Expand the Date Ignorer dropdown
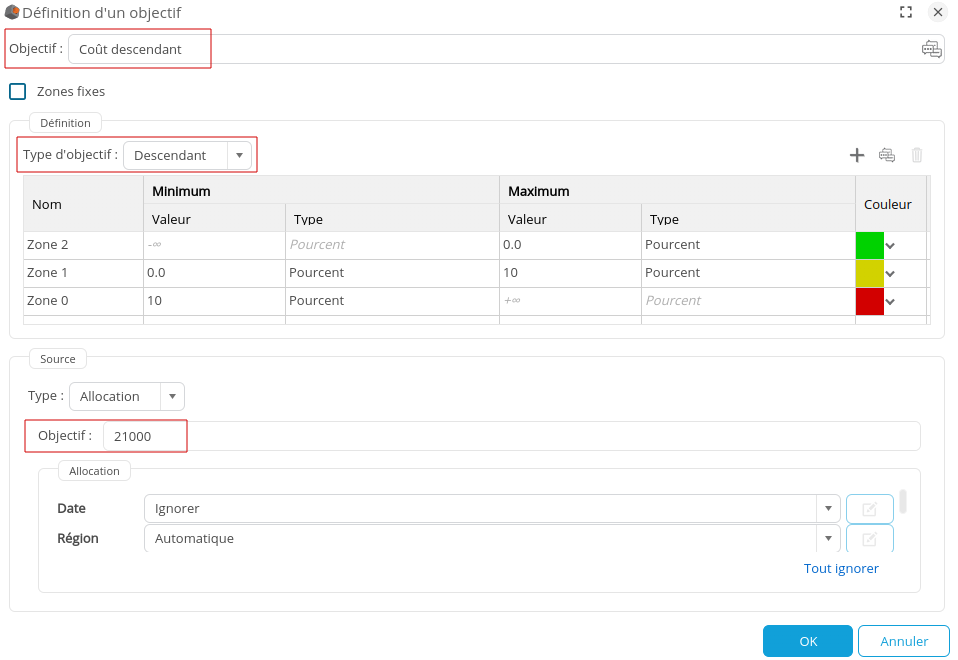 pos(827,509)
